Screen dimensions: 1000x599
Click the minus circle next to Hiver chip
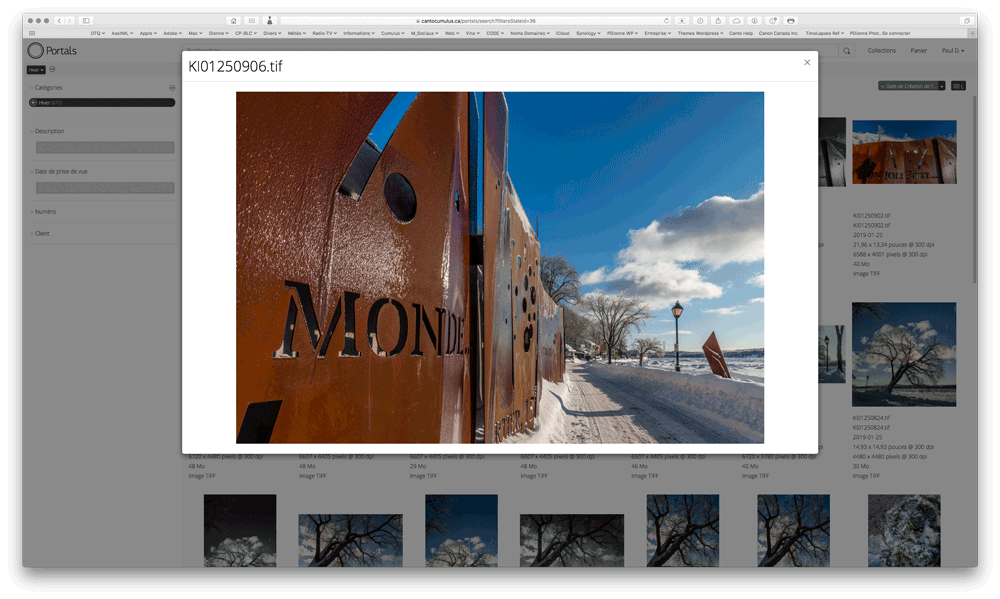(x=52, y=70)
